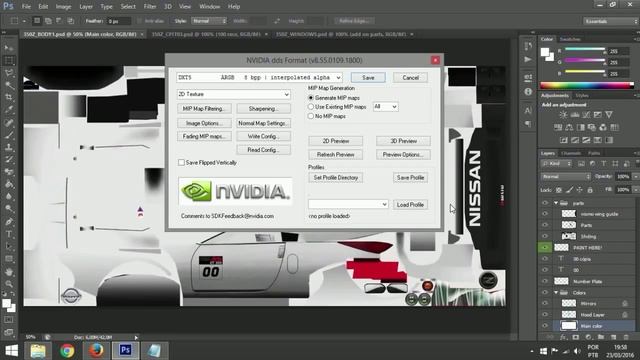Select the Crop tool
The image size is (640, 360).
9,98
